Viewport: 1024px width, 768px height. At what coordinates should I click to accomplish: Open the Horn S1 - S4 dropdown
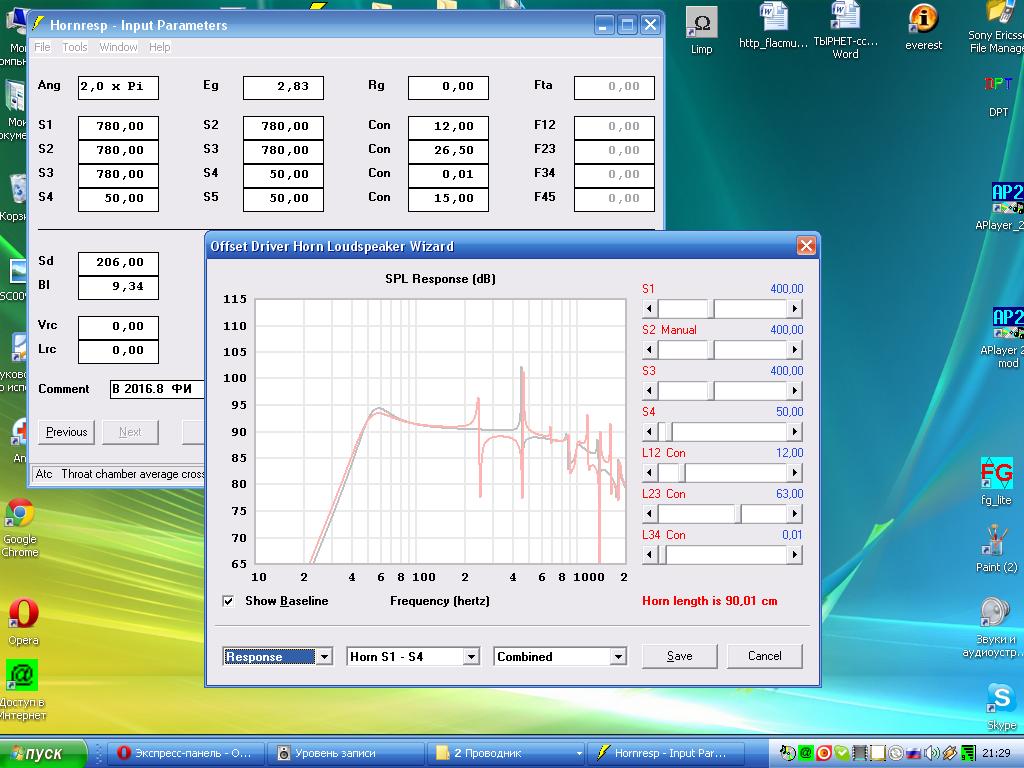coord(471,657)
